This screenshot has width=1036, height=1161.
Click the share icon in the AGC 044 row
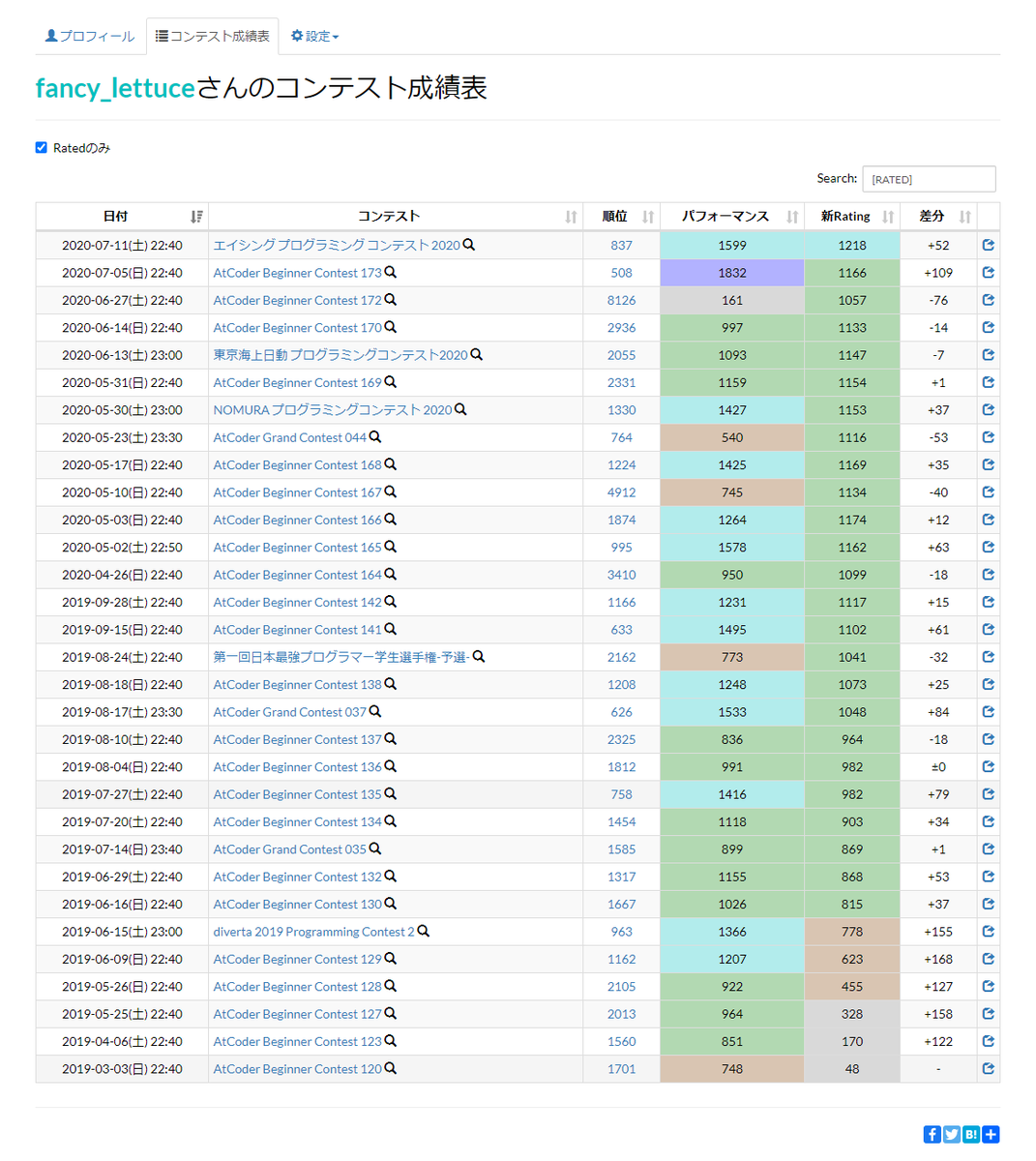(x=988, y=437)
